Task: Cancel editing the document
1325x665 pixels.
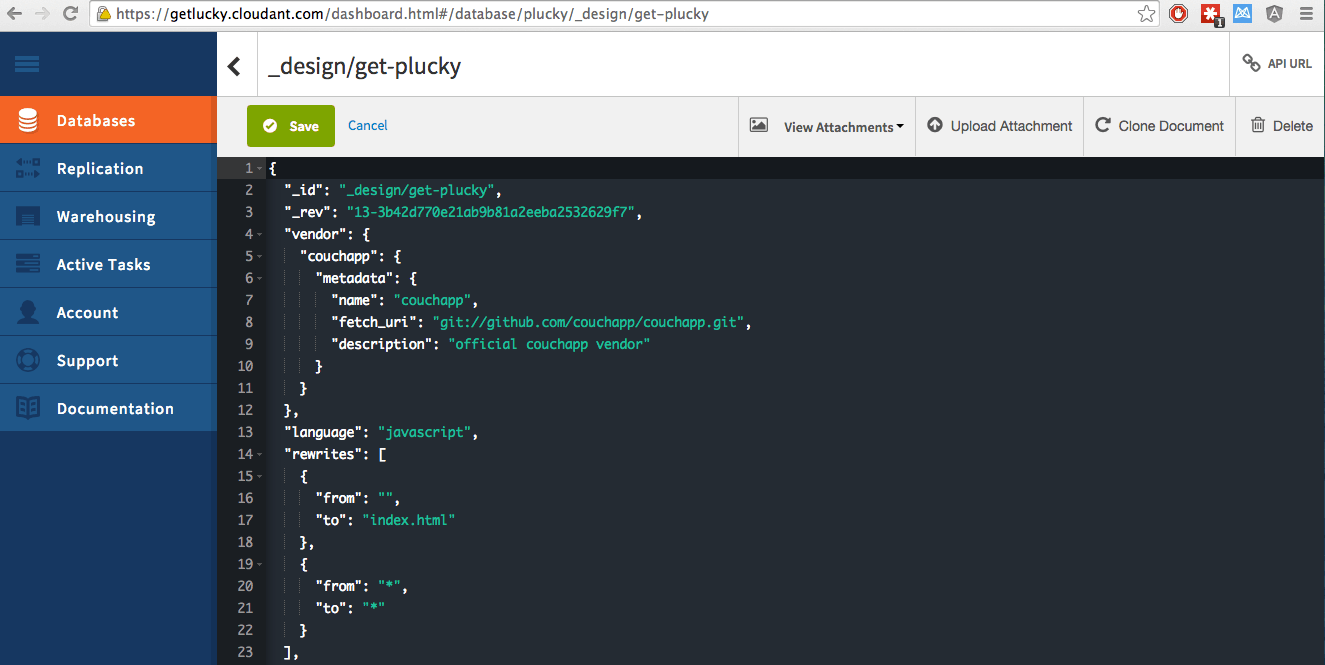Action: point(367,125)
